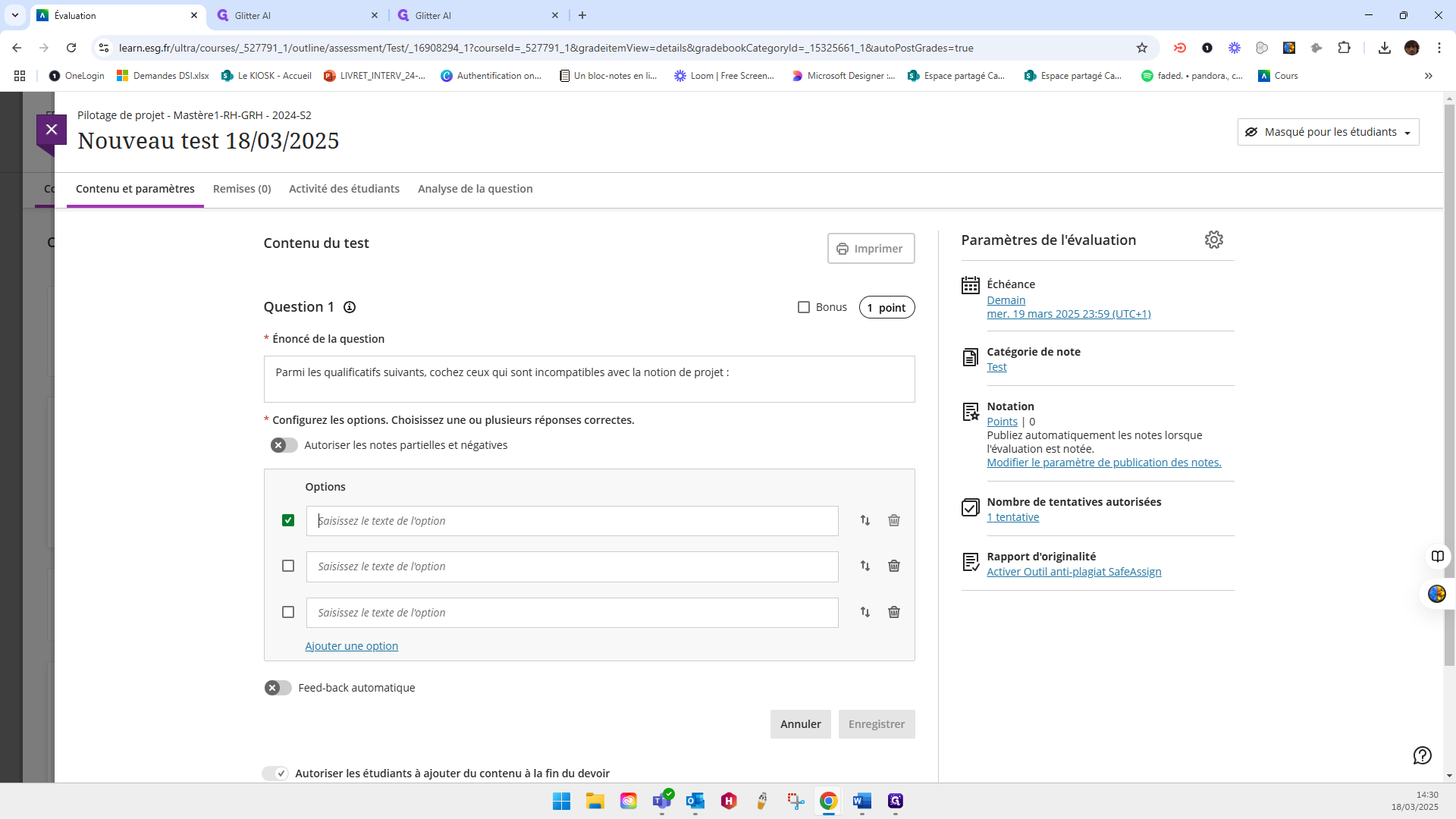Bookmark this page with the star icon
Image resolution: width=1456 pixels, height=819 pixels.
[x=1142, y=48]
